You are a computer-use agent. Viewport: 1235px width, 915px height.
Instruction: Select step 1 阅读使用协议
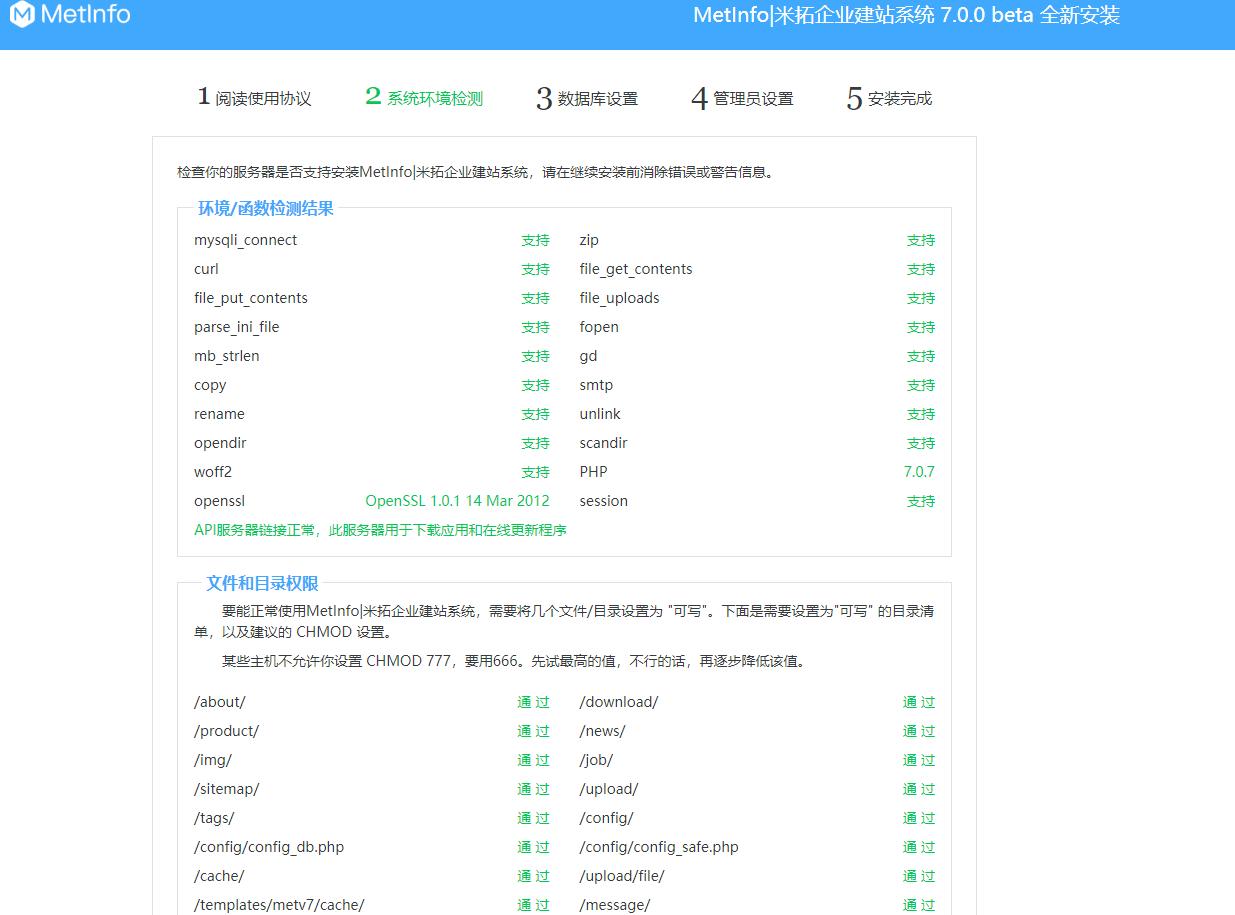click(256, 97)
